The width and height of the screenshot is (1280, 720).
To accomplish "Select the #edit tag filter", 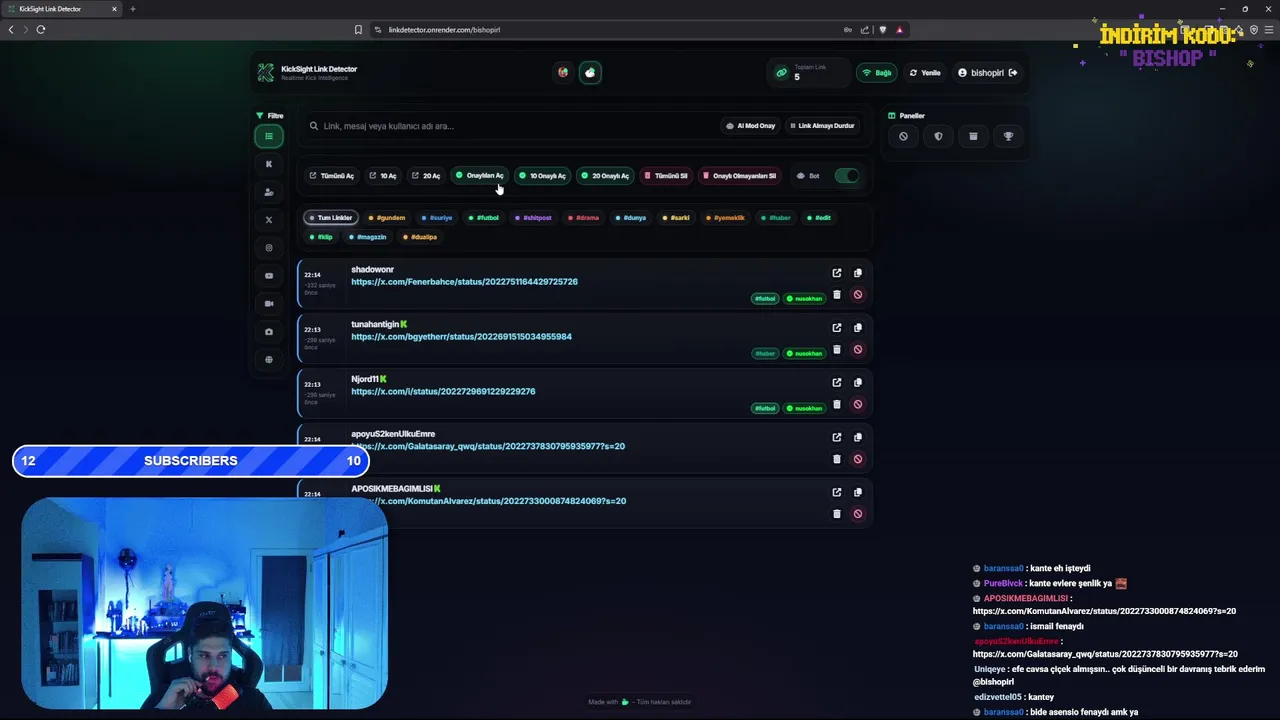I will 819,218.
